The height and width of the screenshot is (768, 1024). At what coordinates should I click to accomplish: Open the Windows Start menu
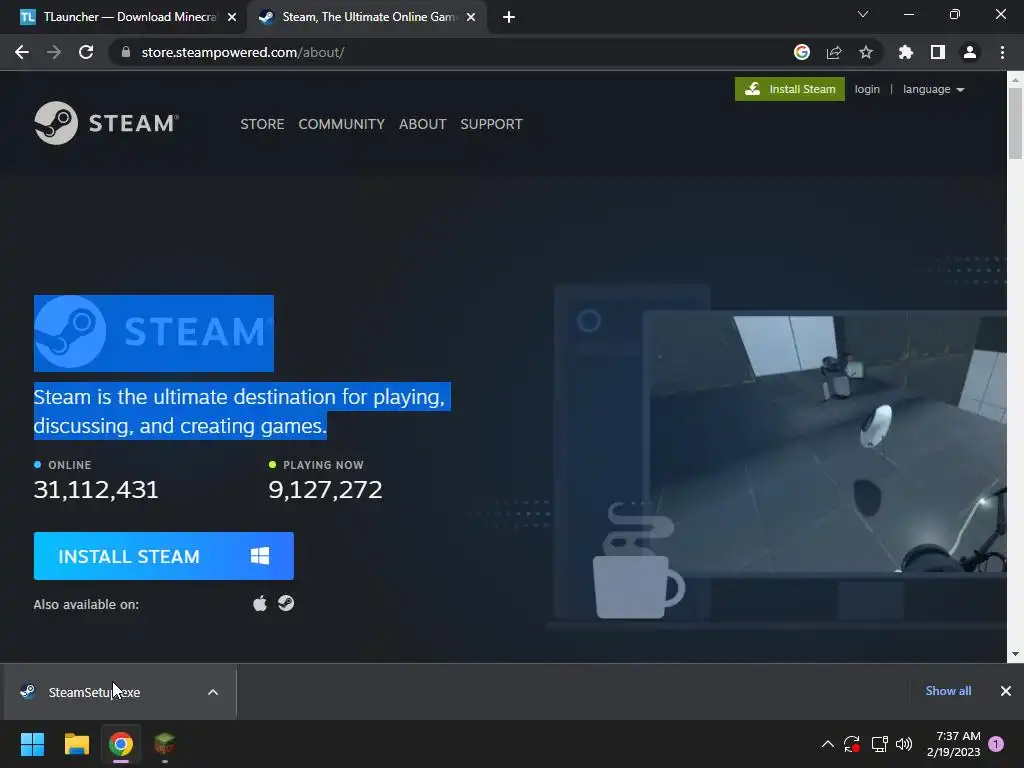32,744
